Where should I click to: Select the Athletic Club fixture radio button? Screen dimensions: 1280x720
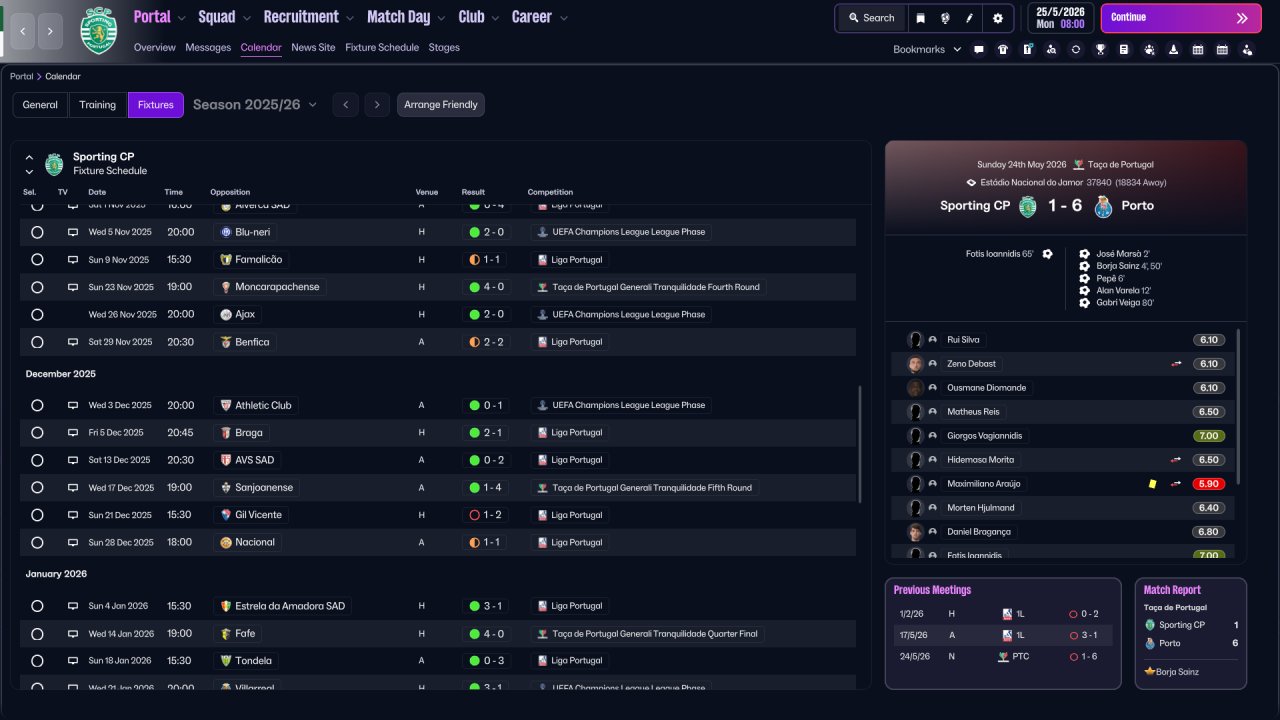click(x=37, y=406)
